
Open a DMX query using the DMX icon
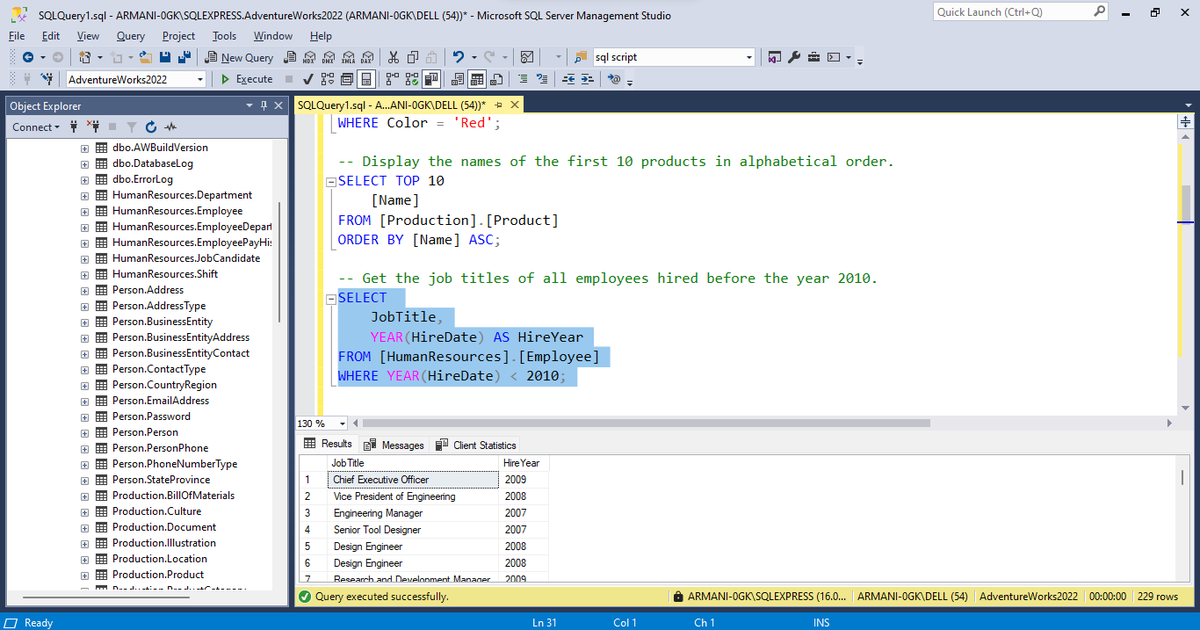[329, 58]
